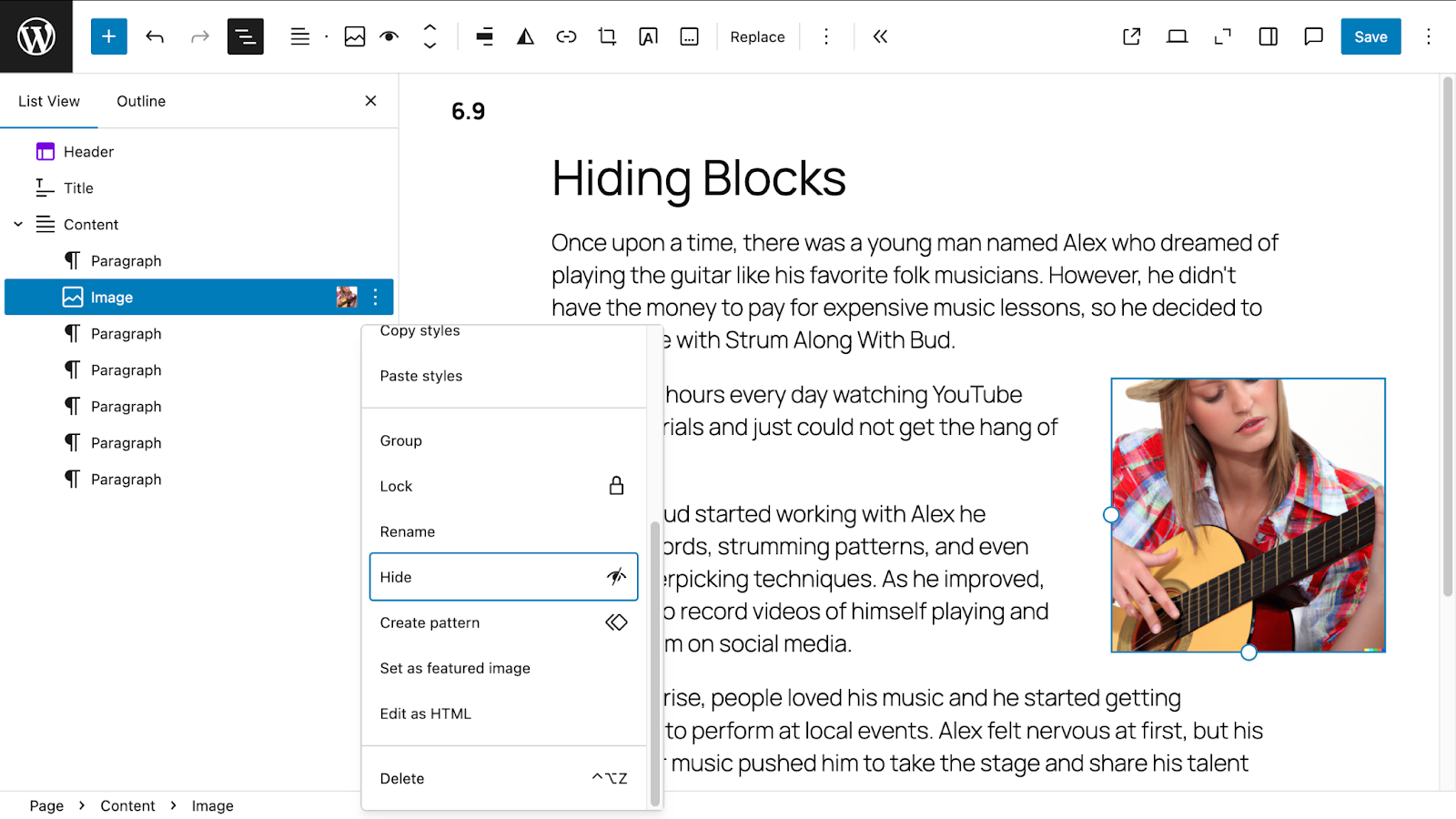This screenshot has width=1456, height=819.
Task: Select Image in the bottom breadcrumb
Action: (x=212, y=805)
